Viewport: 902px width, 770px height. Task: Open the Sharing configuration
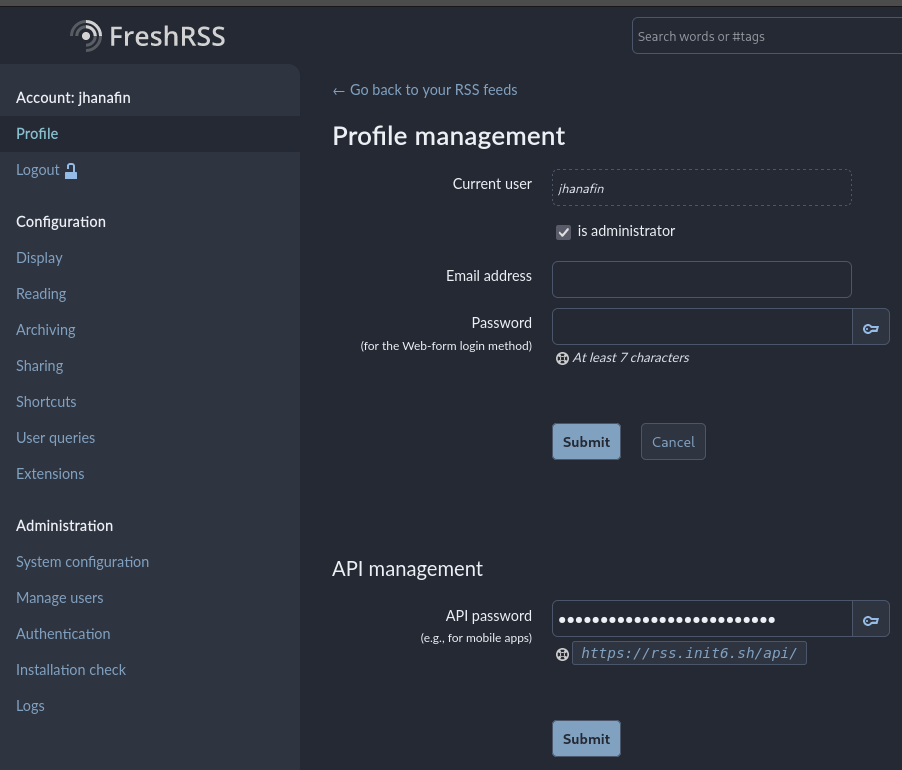pos(39,365)
